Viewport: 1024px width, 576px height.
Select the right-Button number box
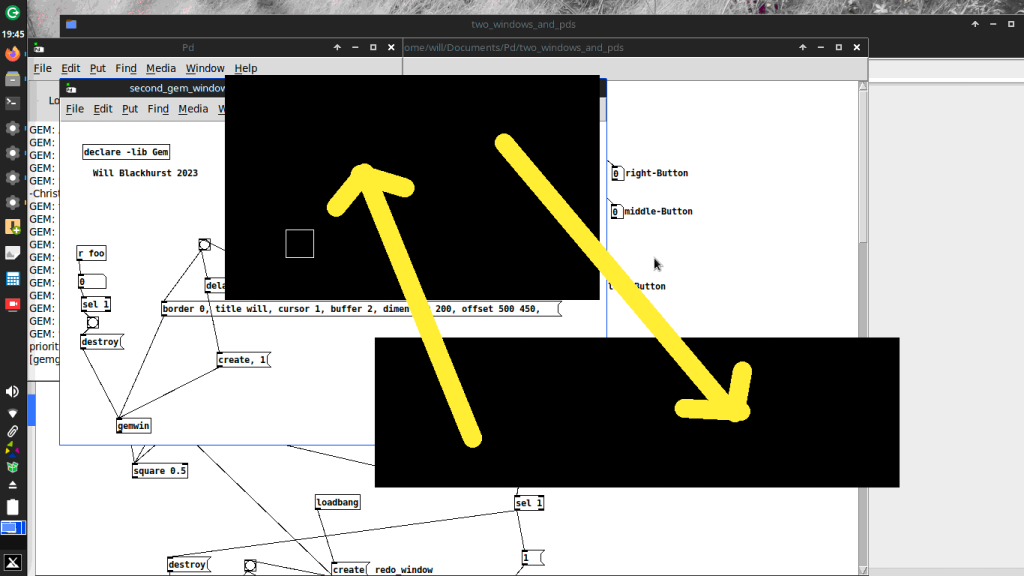[x=617, y=174]
